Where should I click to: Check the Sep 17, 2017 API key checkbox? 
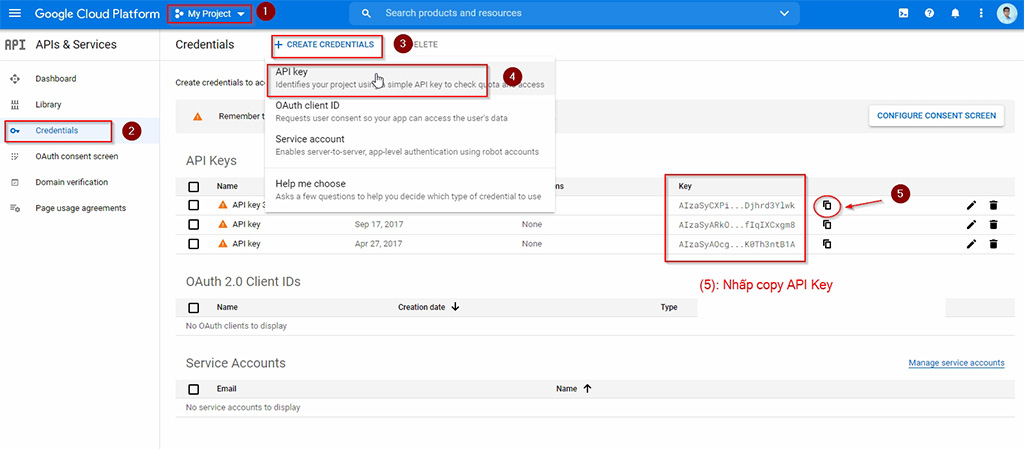pos(193,224)
